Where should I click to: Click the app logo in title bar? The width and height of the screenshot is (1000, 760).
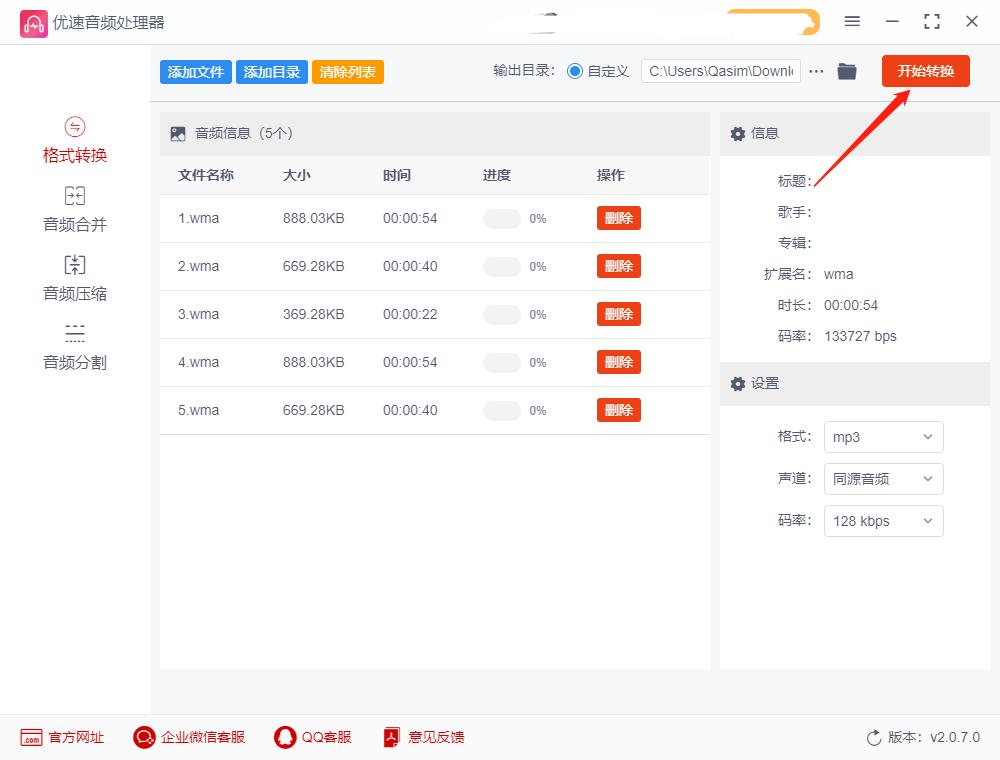click(34, 21)
